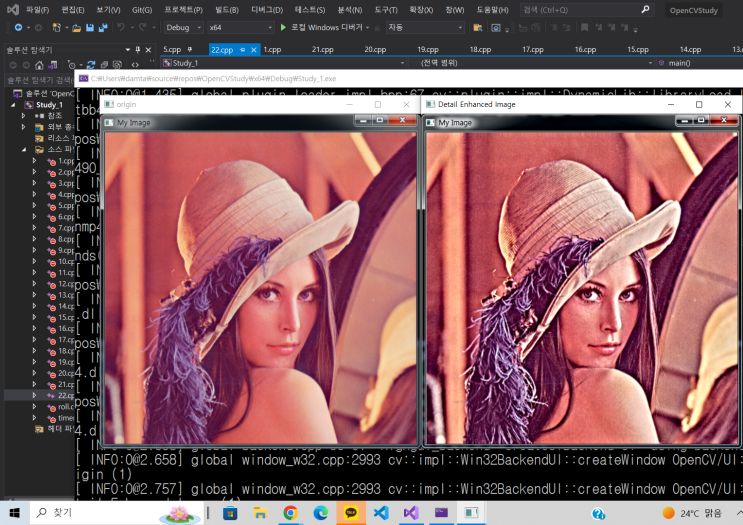Expand the 참조 references node
The width and height of the screenshot is (743, 525).
click(23, 116)
